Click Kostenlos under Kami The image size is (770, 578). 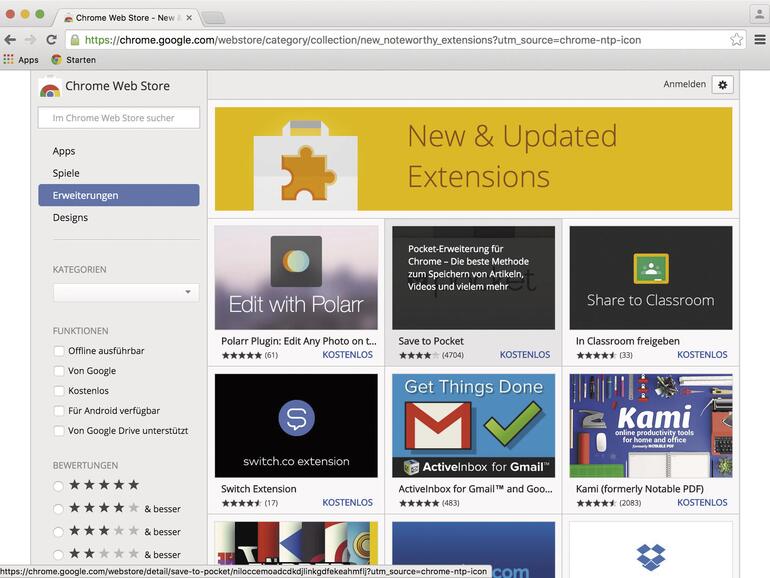(702, 502)
